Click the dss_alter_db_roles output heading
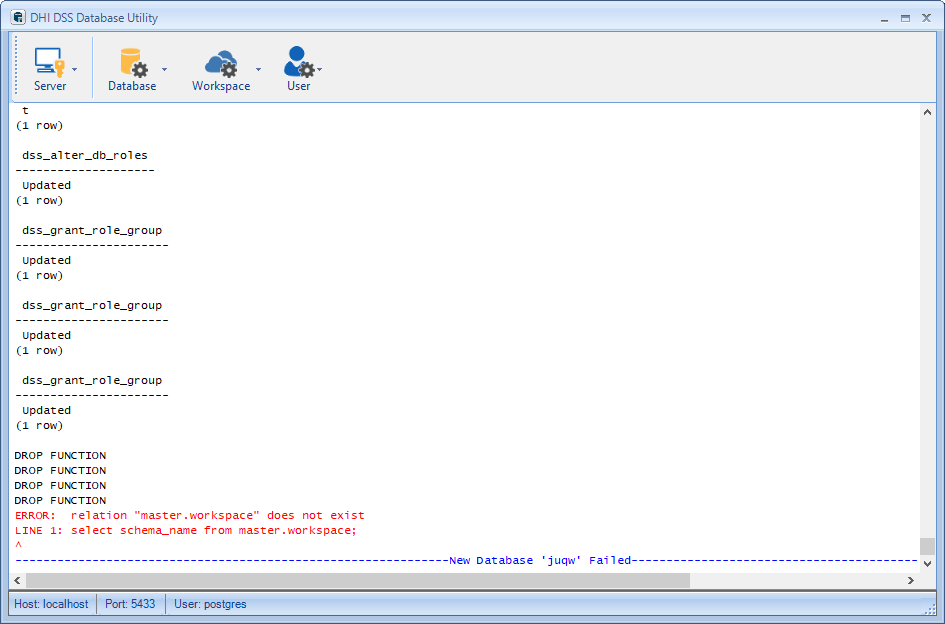The image size is (945, 624). (85, 156)
